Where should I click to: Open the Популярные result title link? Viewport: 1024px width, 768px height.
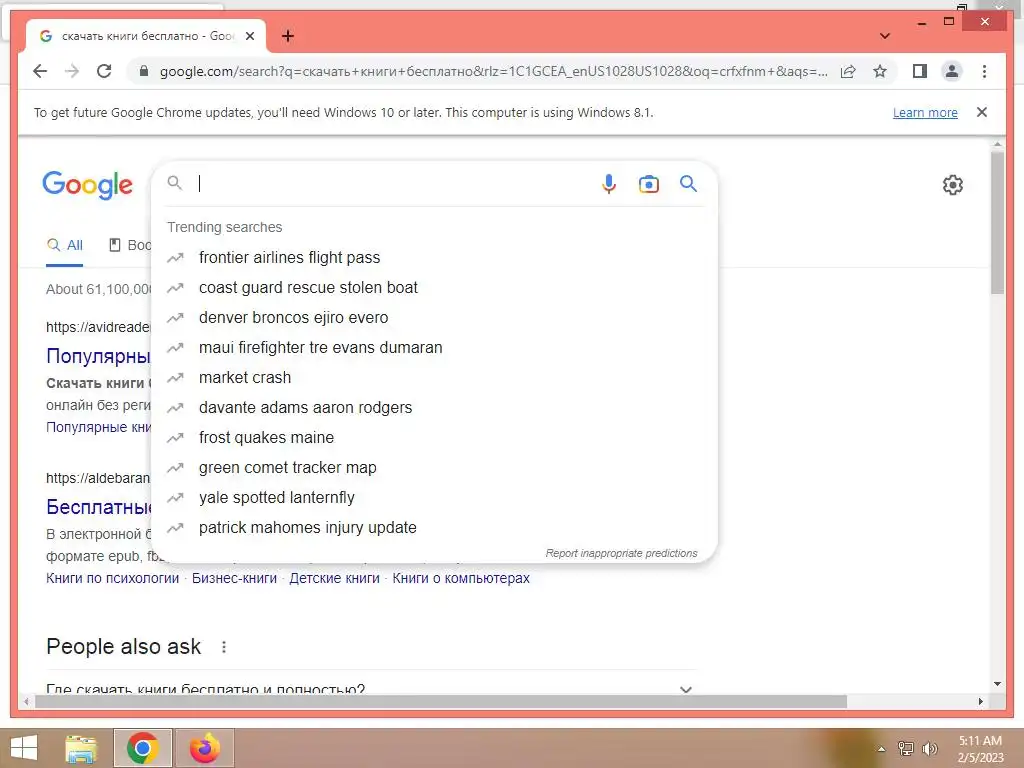98,356
